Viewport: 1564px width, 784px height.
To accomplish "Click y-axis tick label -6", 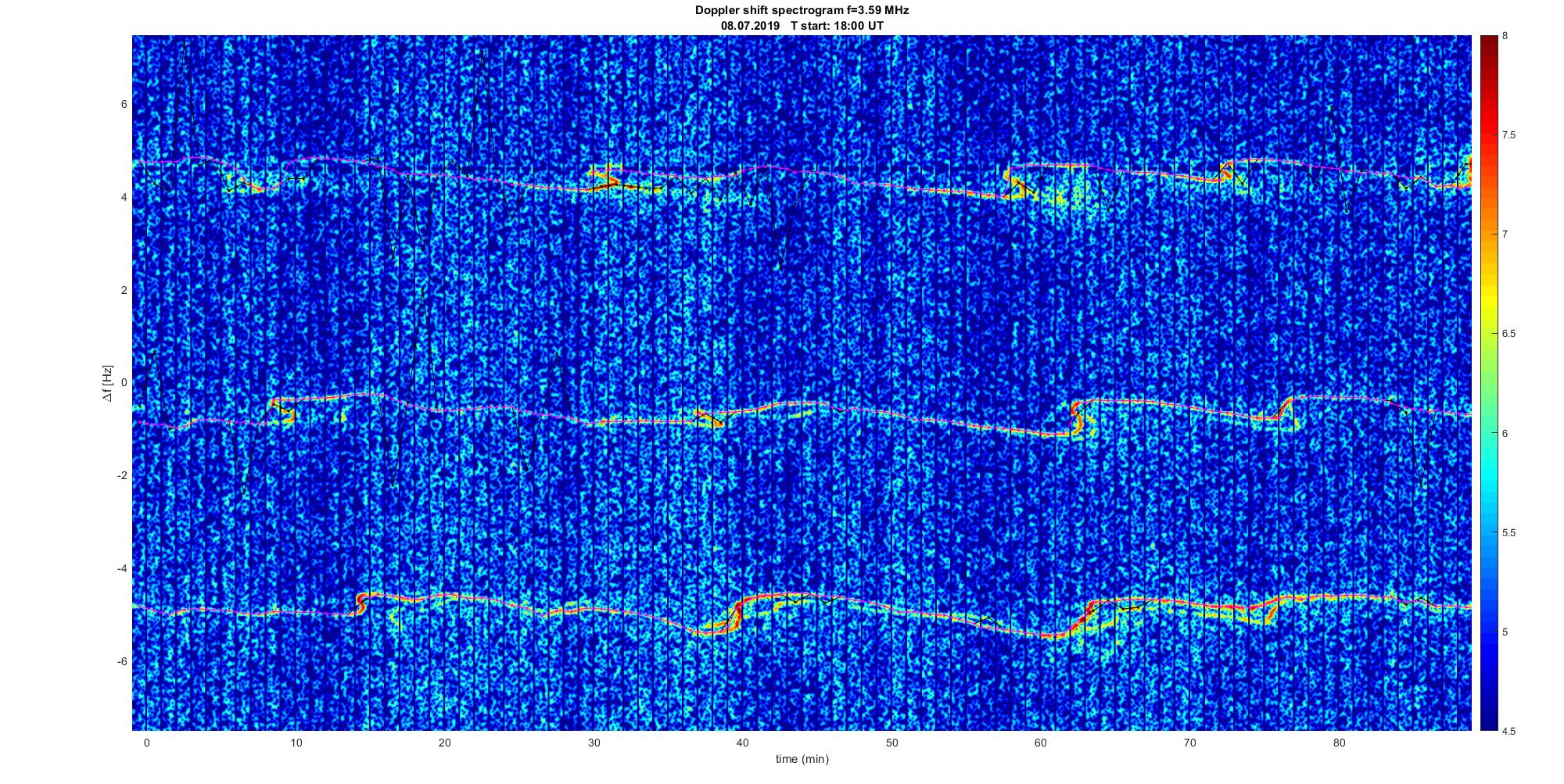I will click(x=122, y=661).
